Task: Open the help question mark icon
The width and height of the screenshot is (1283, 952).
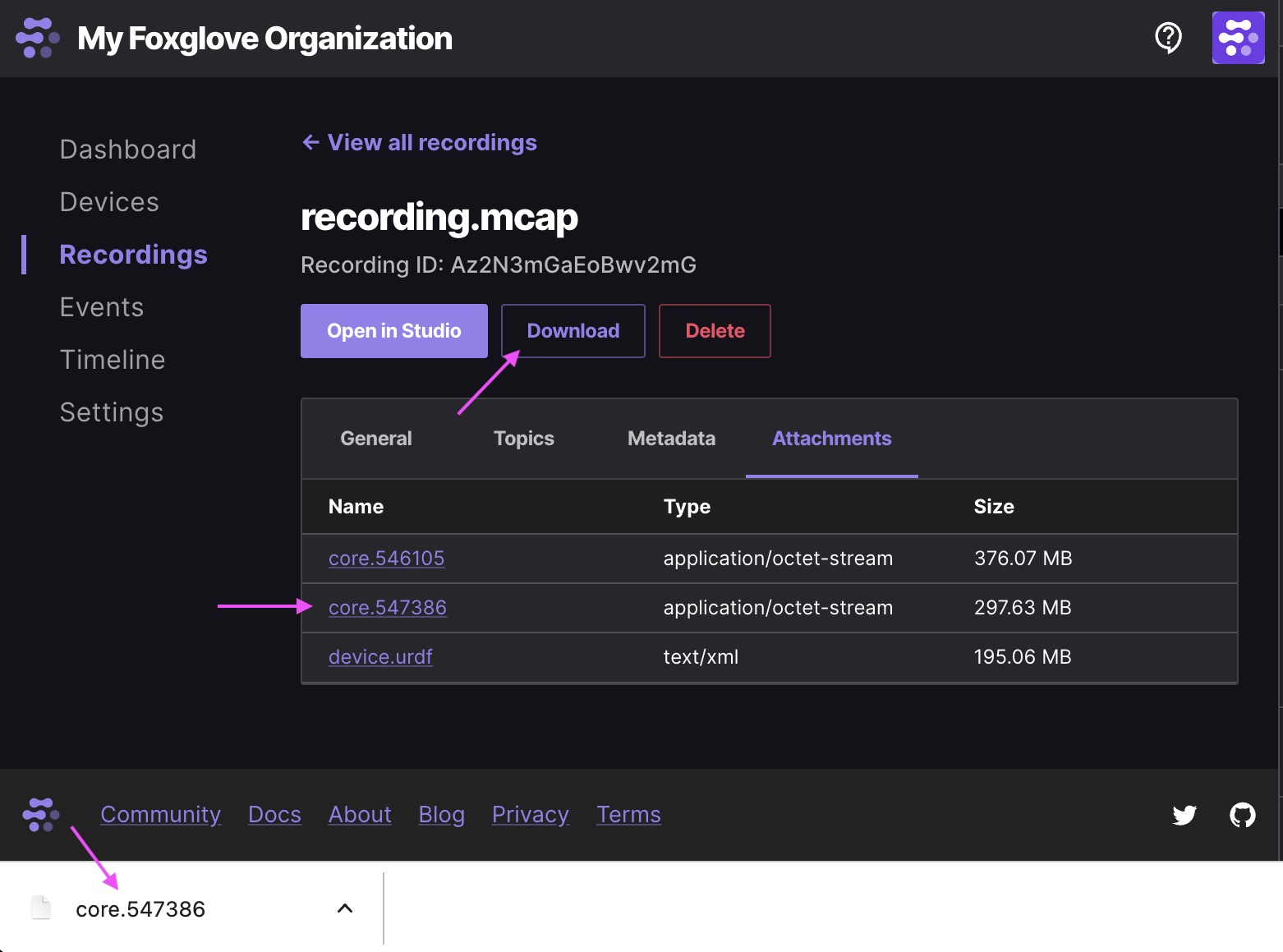Action: (x=1168, y=38)
